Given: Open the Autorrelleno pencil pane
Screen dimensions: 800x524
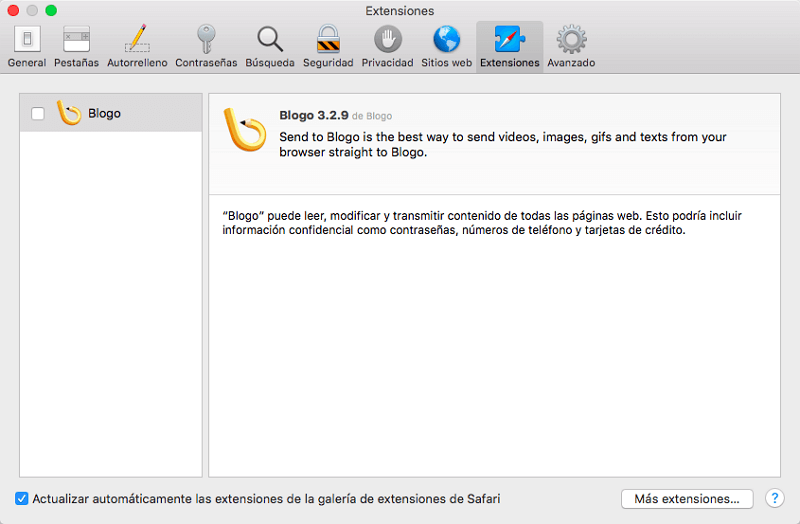Looking at the screenshot, I should (137, 46).
